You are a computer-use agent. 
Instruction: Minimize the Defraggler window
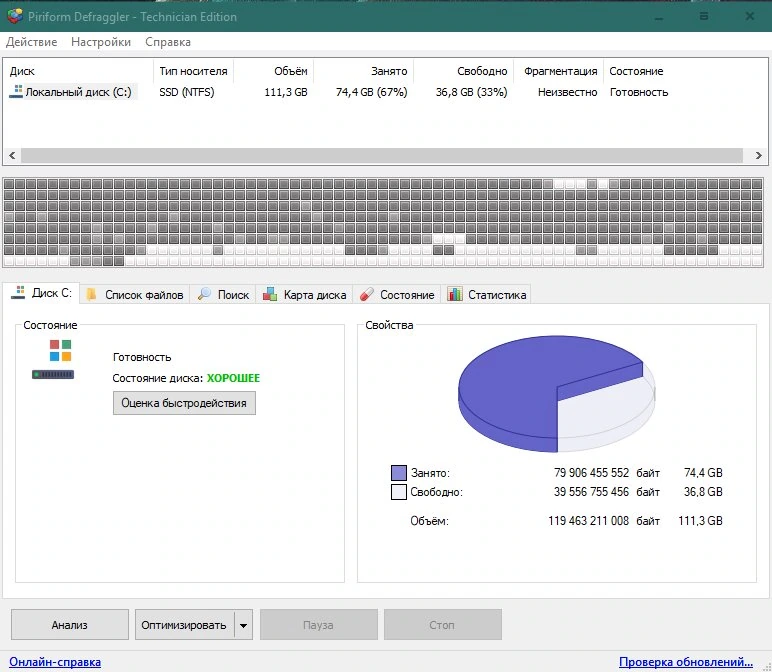[659, 17]
